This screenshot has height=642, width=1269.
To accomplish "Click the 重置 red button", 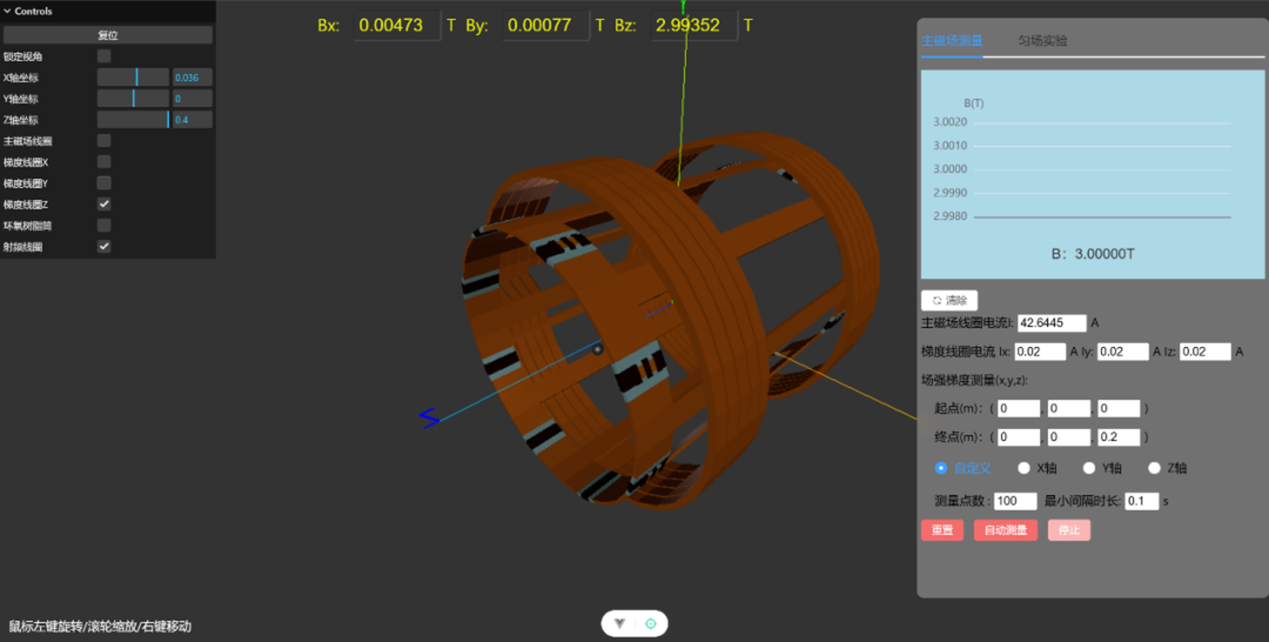I will [942, 530].
